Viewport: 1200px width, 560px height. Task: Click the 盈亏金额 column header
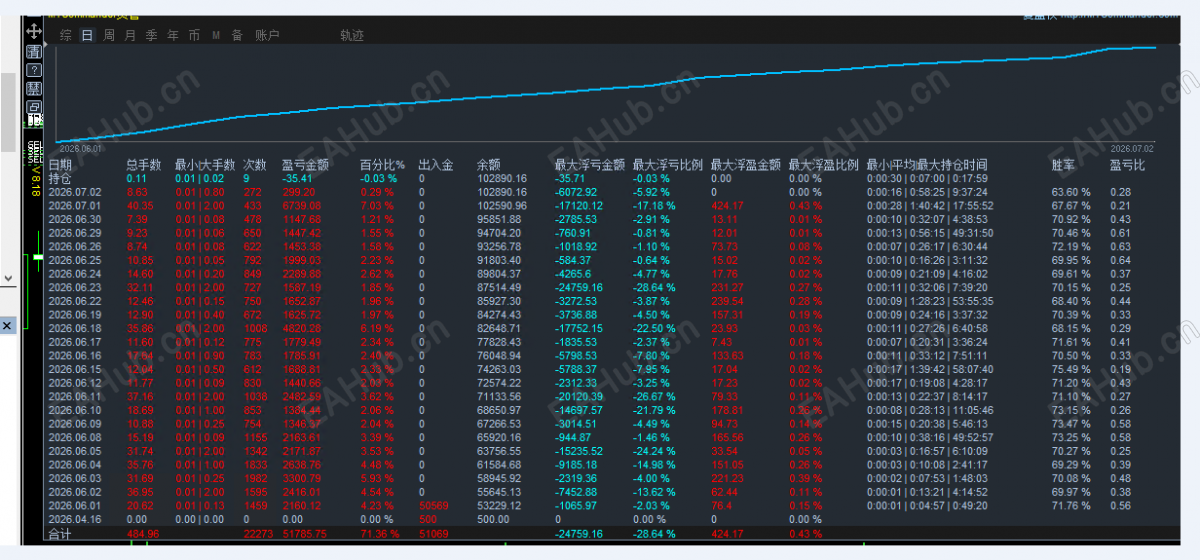point(306,165)
